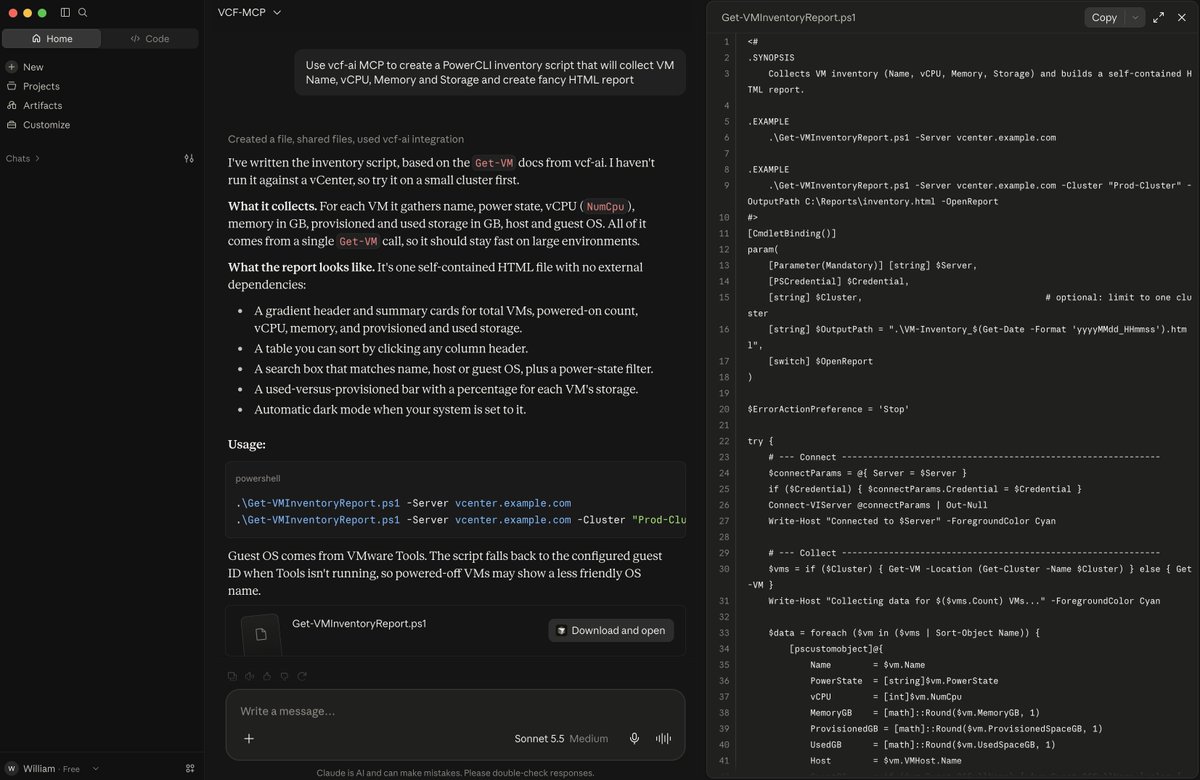Give thumbs up to the response
The image size is (1200, 780).
pos(267,676)
